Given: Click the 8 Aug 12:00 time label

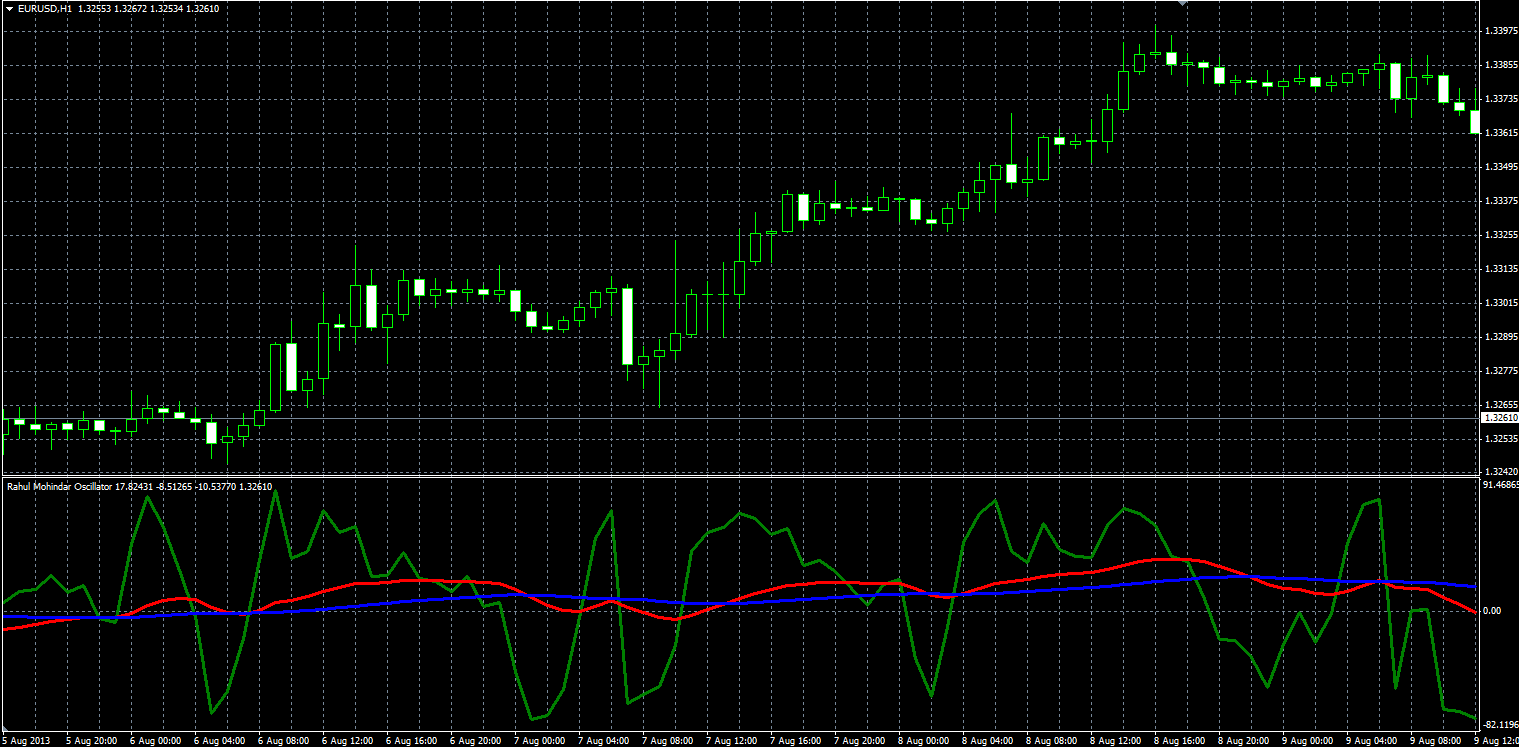Looking at the screenshot, I should coord(1116,741).
